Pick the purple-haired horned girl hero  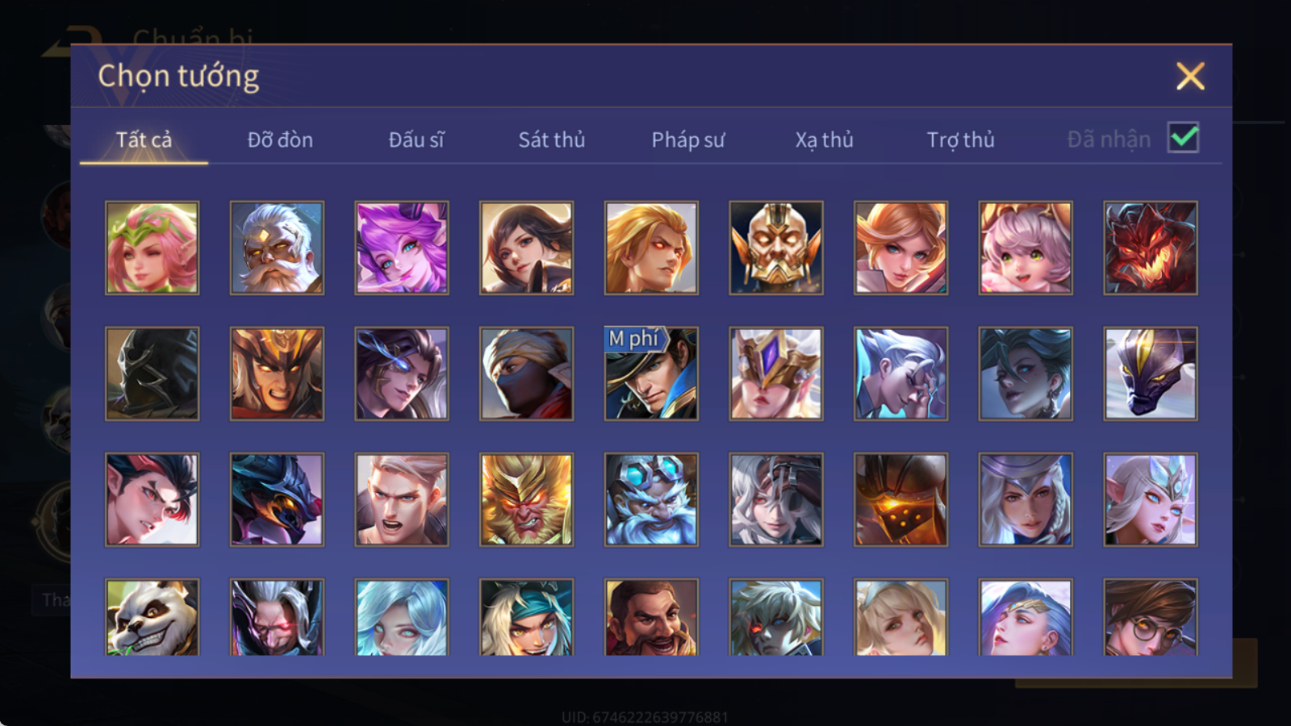402,248
